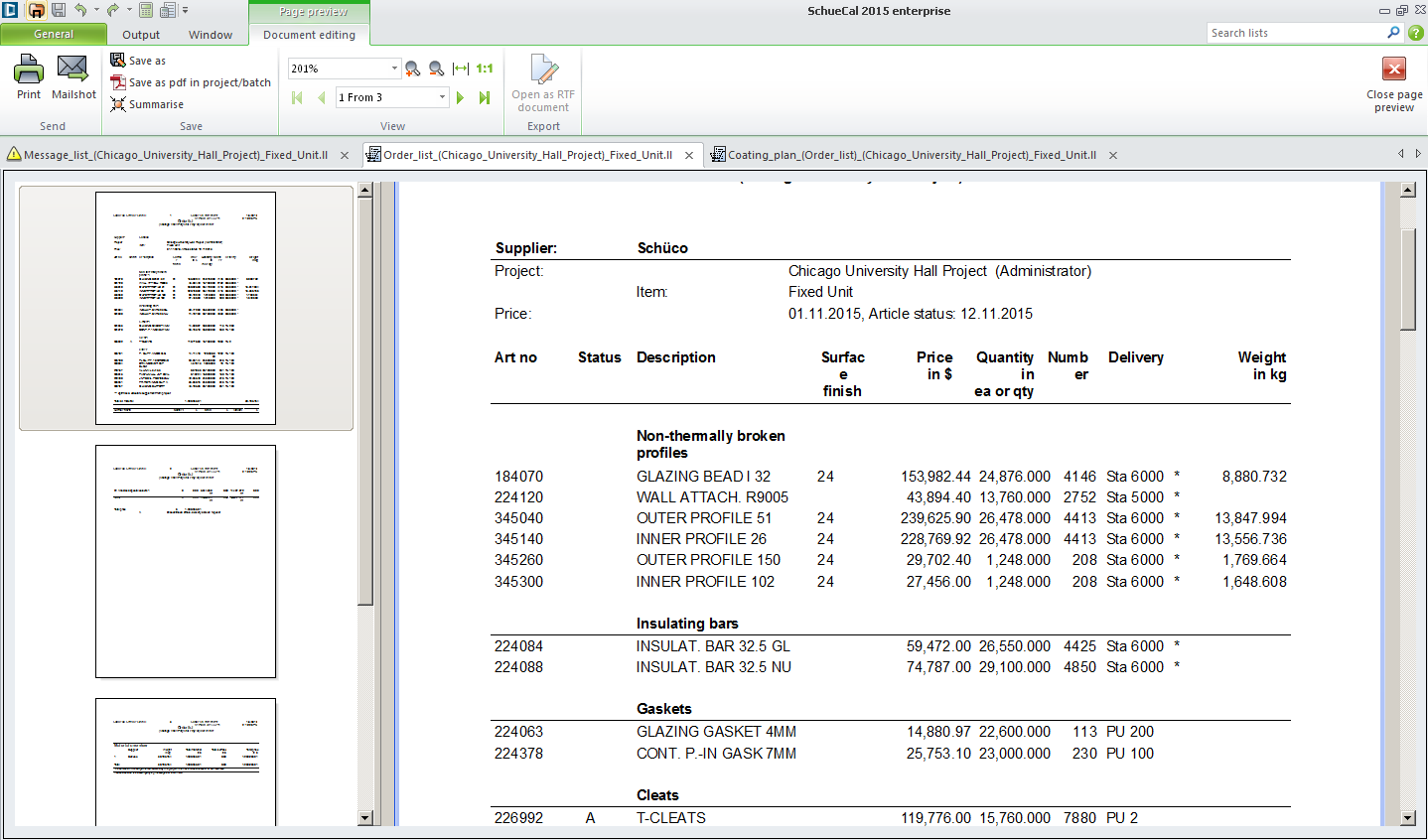Save as pdf in project/batch
Image resolution: width=1428 pixels, height=840 pixels.
pyautogui.click(x=199, y=82)
